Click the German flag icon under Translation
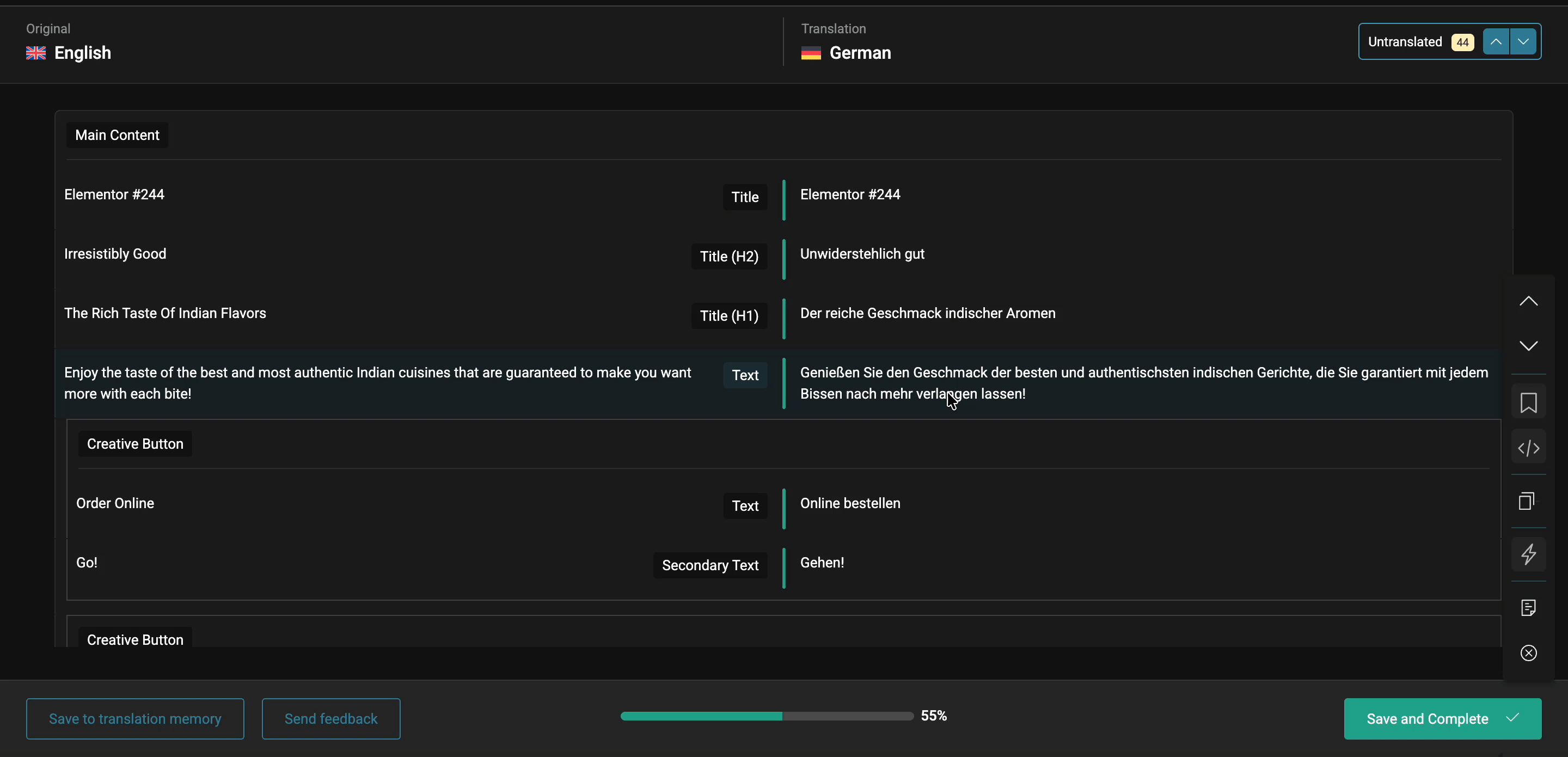 point(811,53)
